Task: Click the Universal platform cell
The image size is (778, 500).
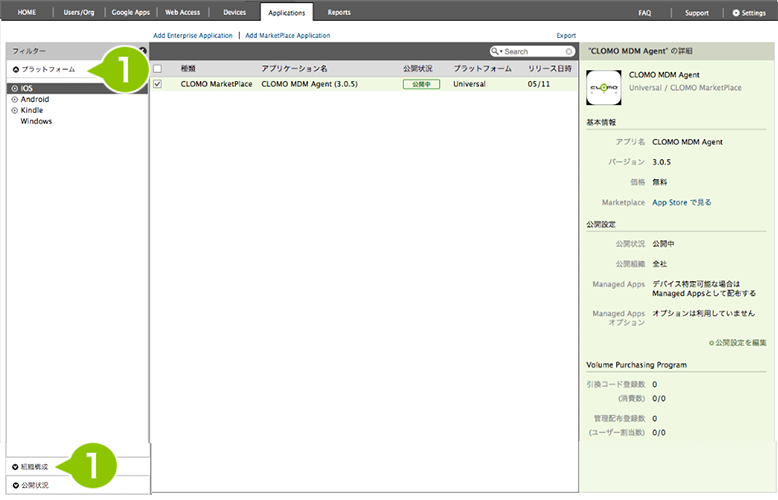Action: (x=469, y=84)
